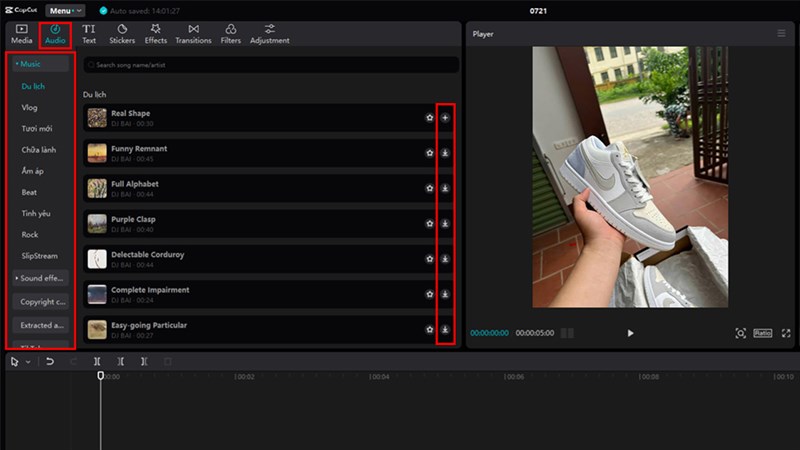Open the Stickers panel
Viewport: 800px width, 450px height.
point(122,34)
